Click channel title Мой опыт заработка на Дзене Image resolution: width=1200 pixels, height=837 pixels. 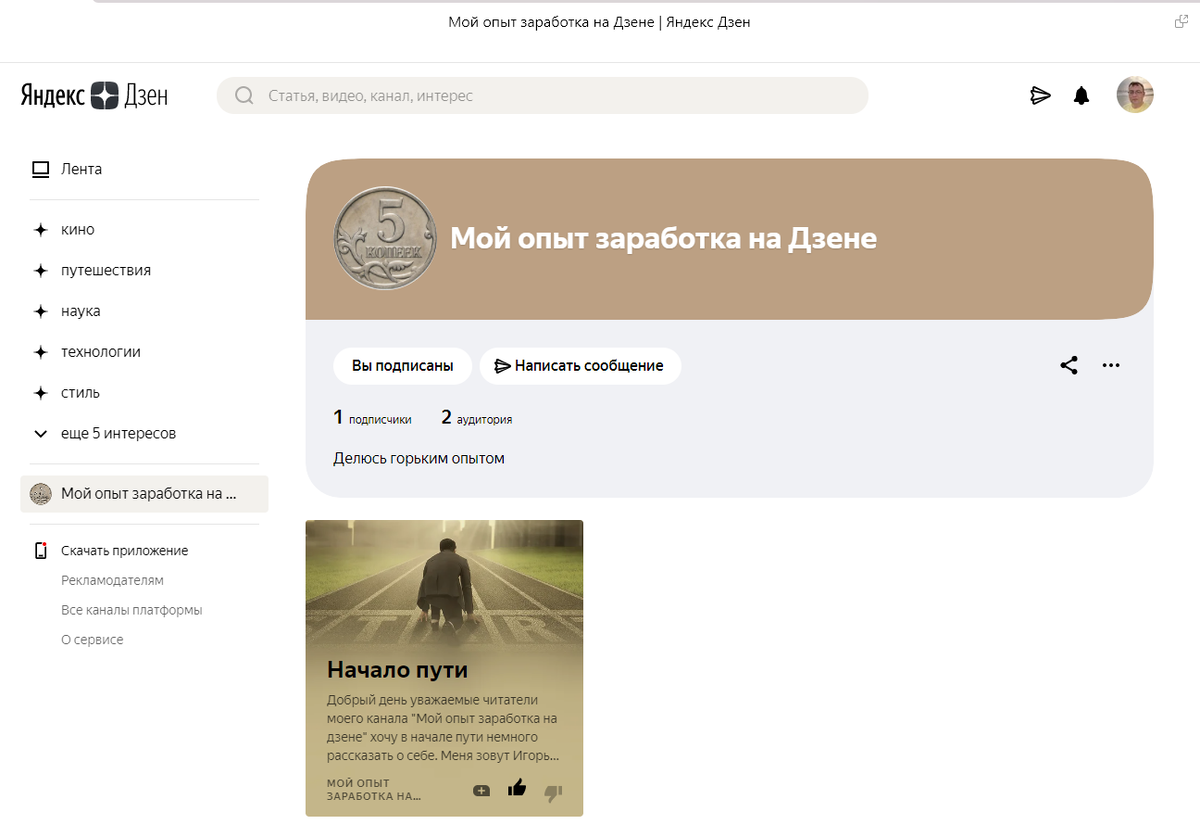point(663,238)
